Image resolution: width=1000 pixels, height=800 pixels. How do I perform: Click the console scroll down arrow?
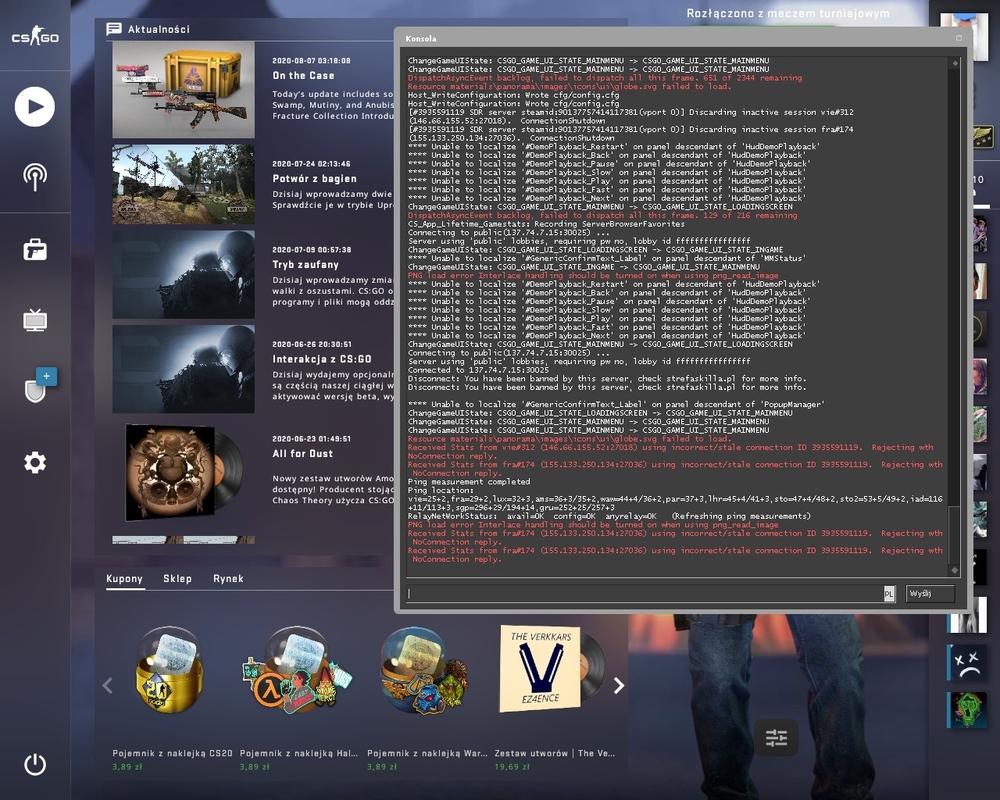click(955, 570)
